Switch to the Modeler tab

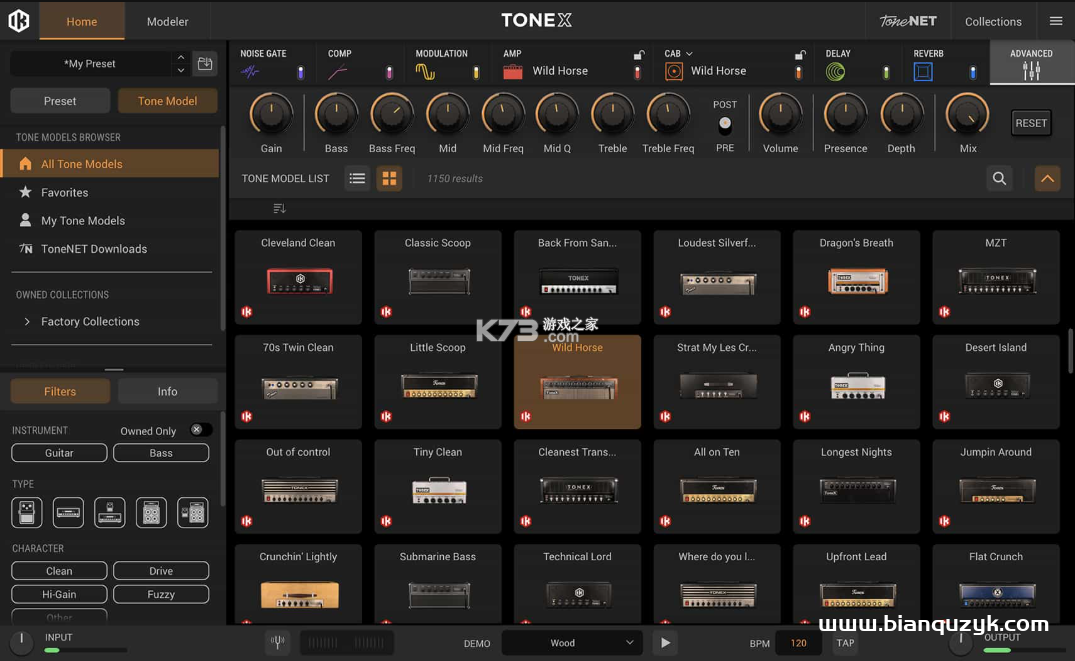pos(167,21)
